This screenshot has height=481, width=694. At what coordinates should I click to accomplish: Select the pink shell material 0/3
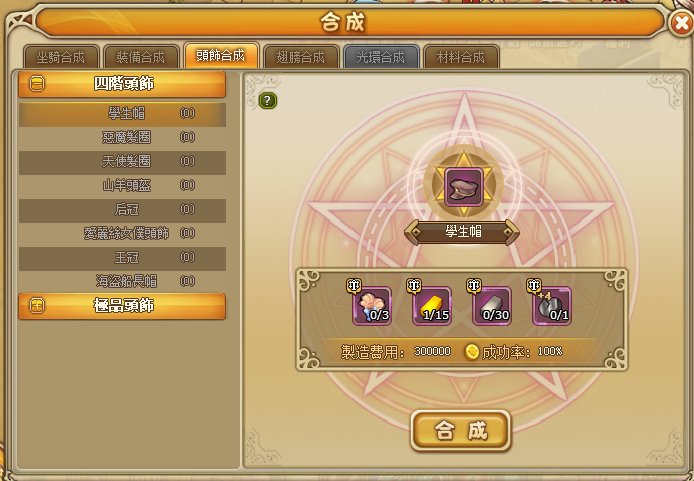pyautogui.click(x=372, y=306)
